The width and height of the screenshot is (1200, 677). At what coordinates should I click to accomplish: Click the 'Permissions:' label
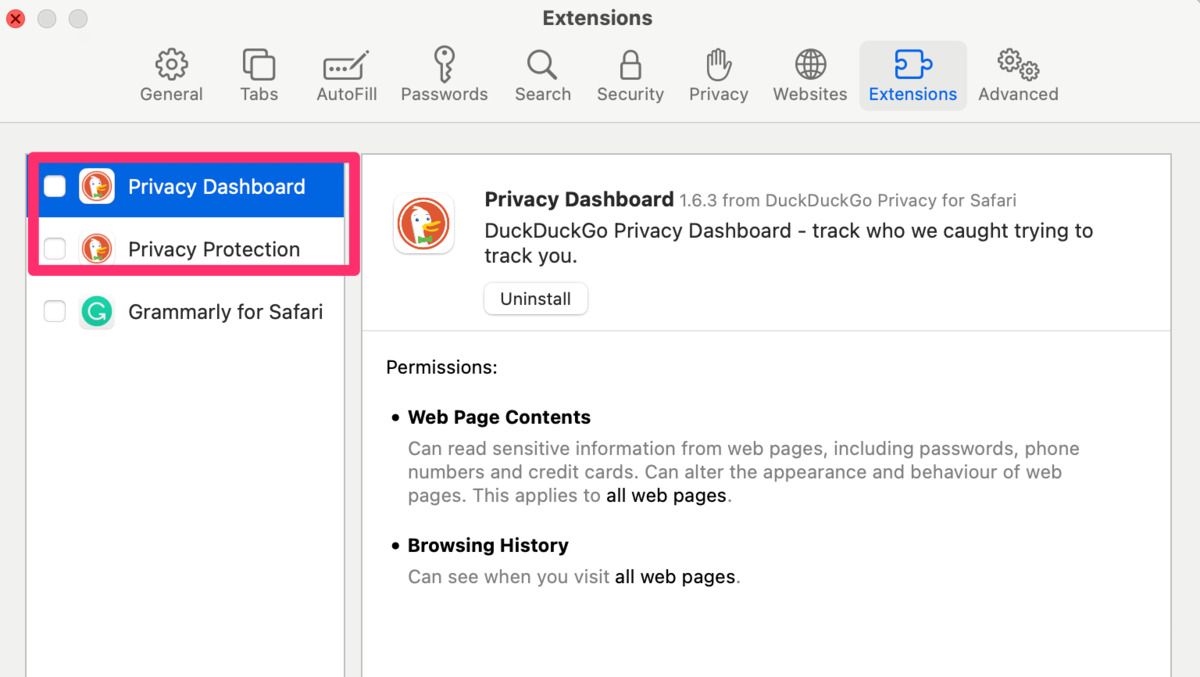441,367
